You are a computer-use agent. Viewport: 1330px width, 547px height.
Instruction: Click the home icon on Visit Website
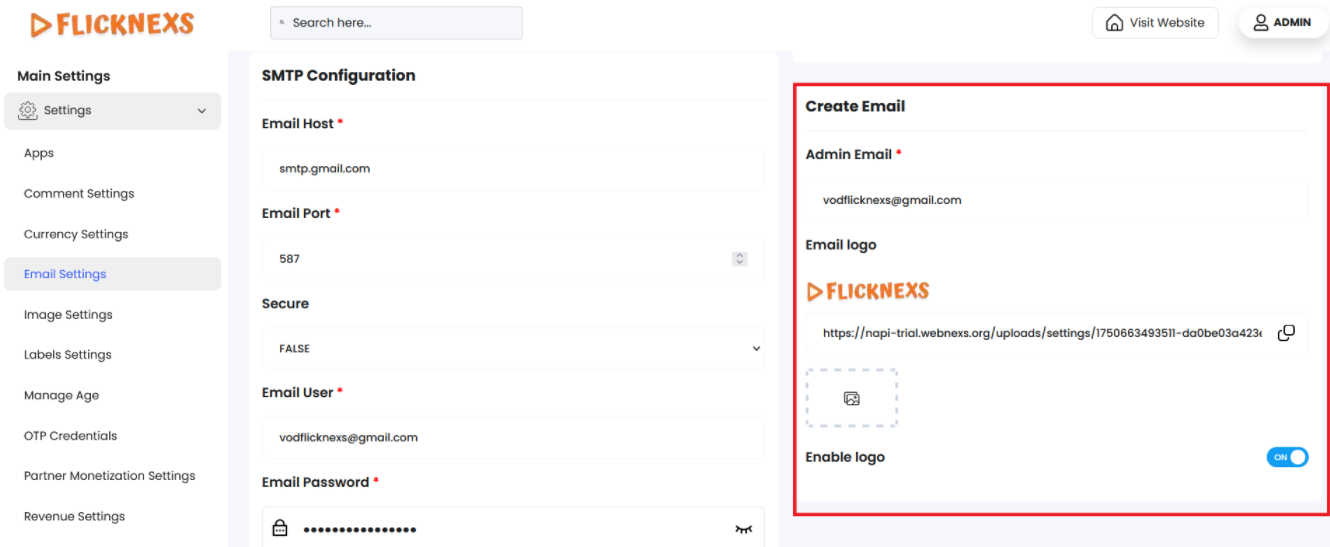[1114, 22]
